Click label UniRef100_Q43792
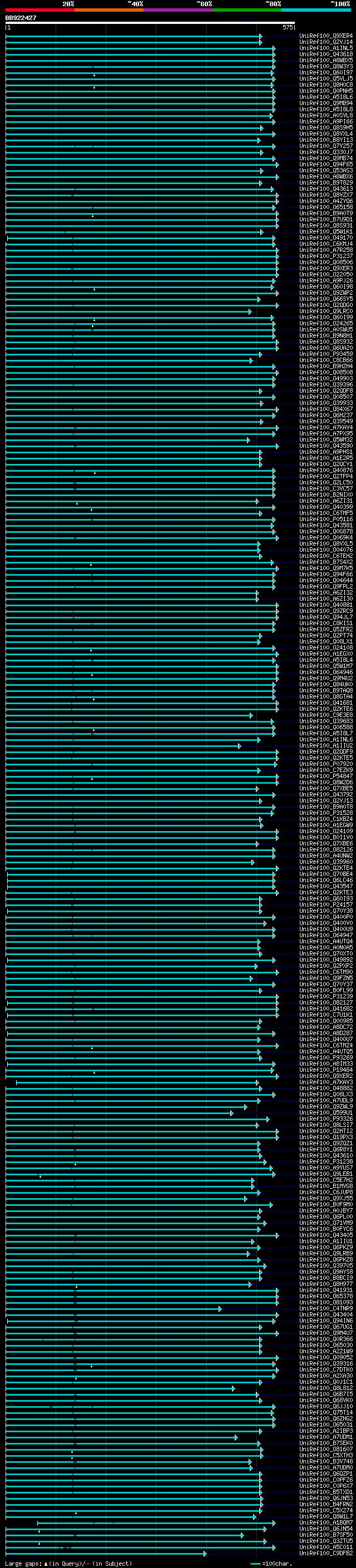Screen dimensions: 356x1568 (x=326, y=794)
